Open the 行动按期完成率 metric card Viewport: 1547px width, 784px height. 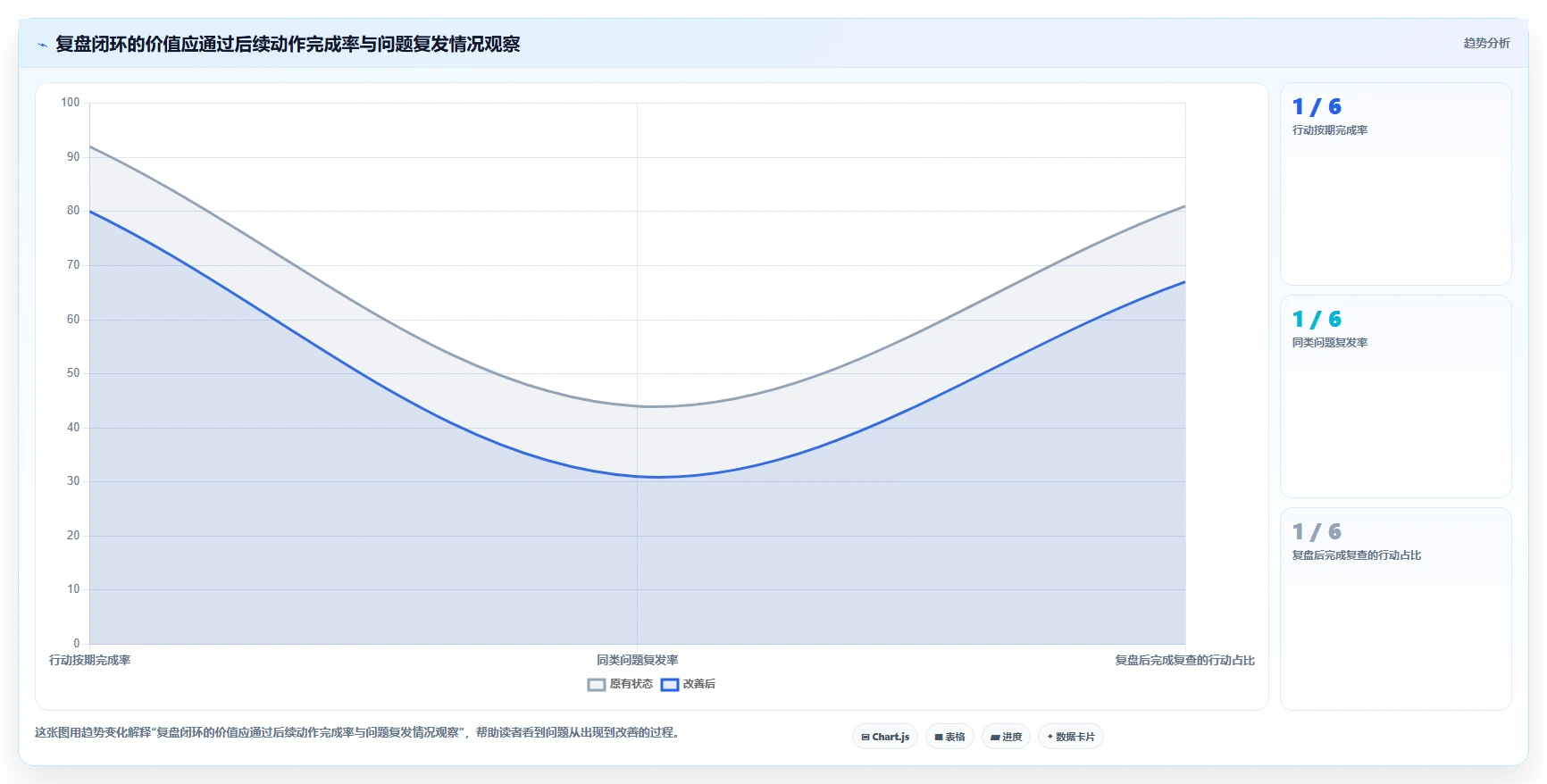tap(1395, 184)
